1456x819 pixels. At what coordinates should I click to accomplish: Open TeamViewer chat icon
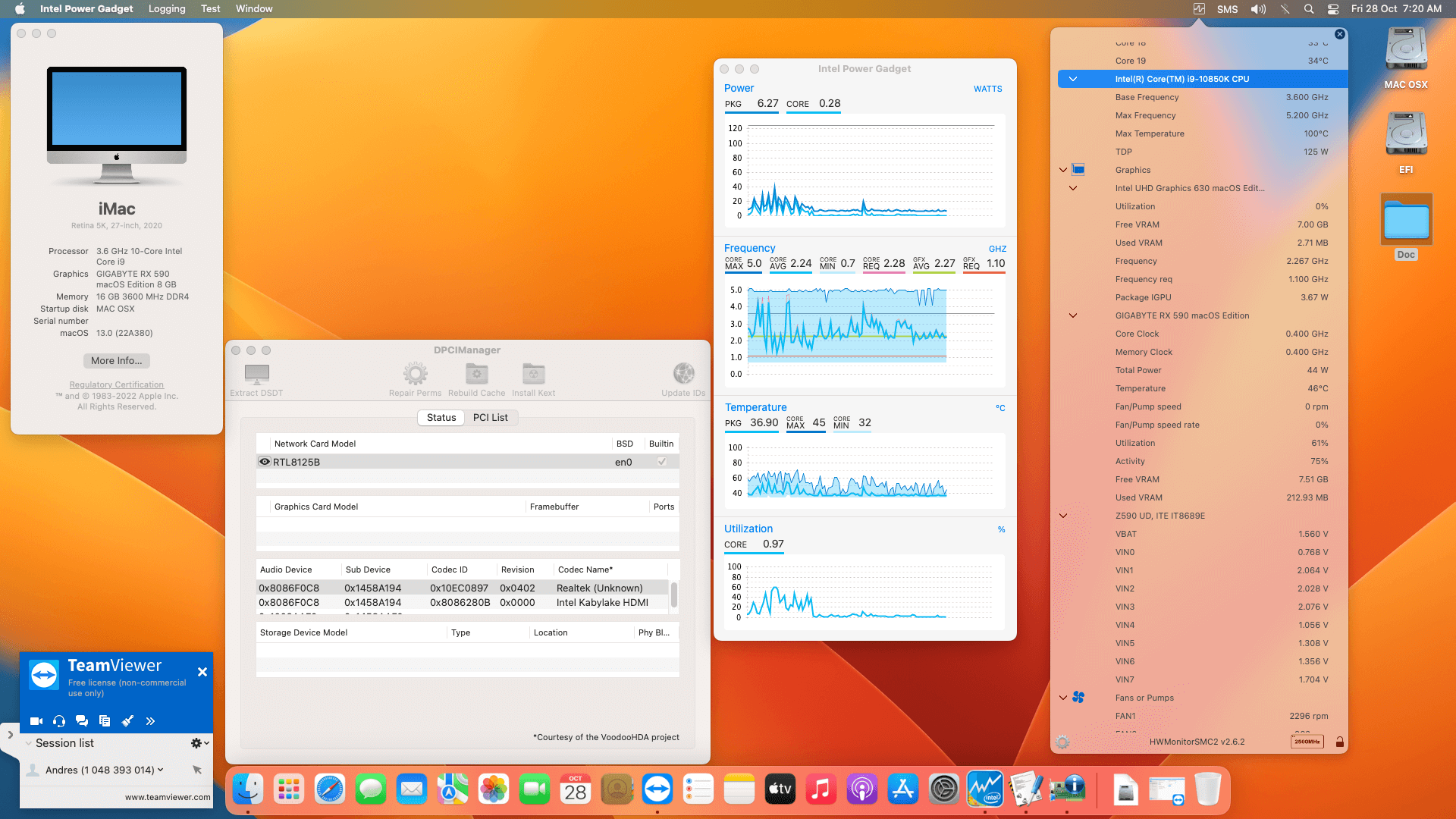click(x=82, y=721)
